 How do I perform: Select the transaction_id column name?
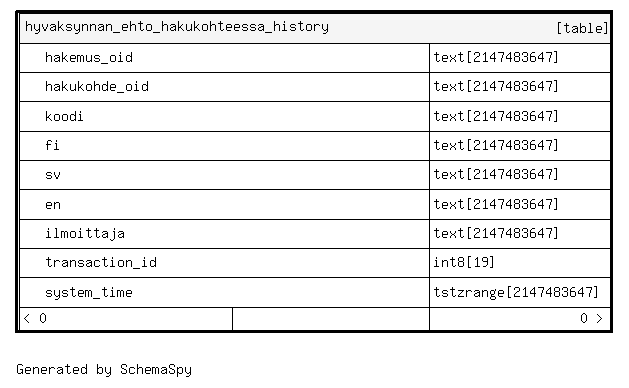[101, 262]
